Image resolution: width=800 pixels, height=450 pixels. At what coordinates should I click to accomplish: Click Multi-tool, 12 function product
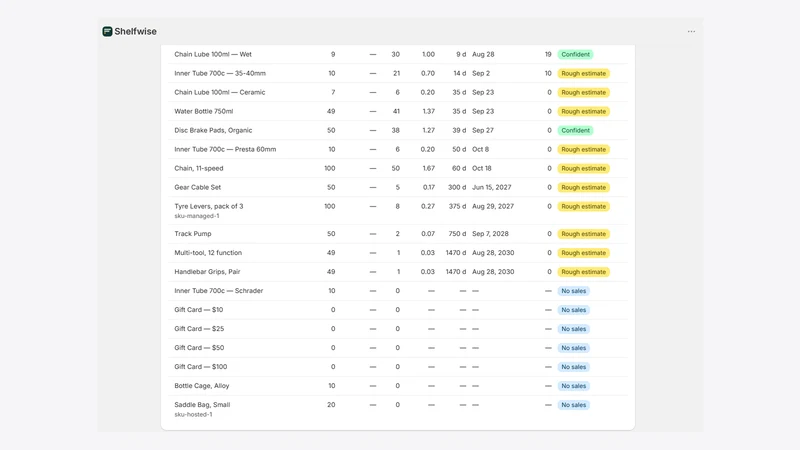pos(208,253)
